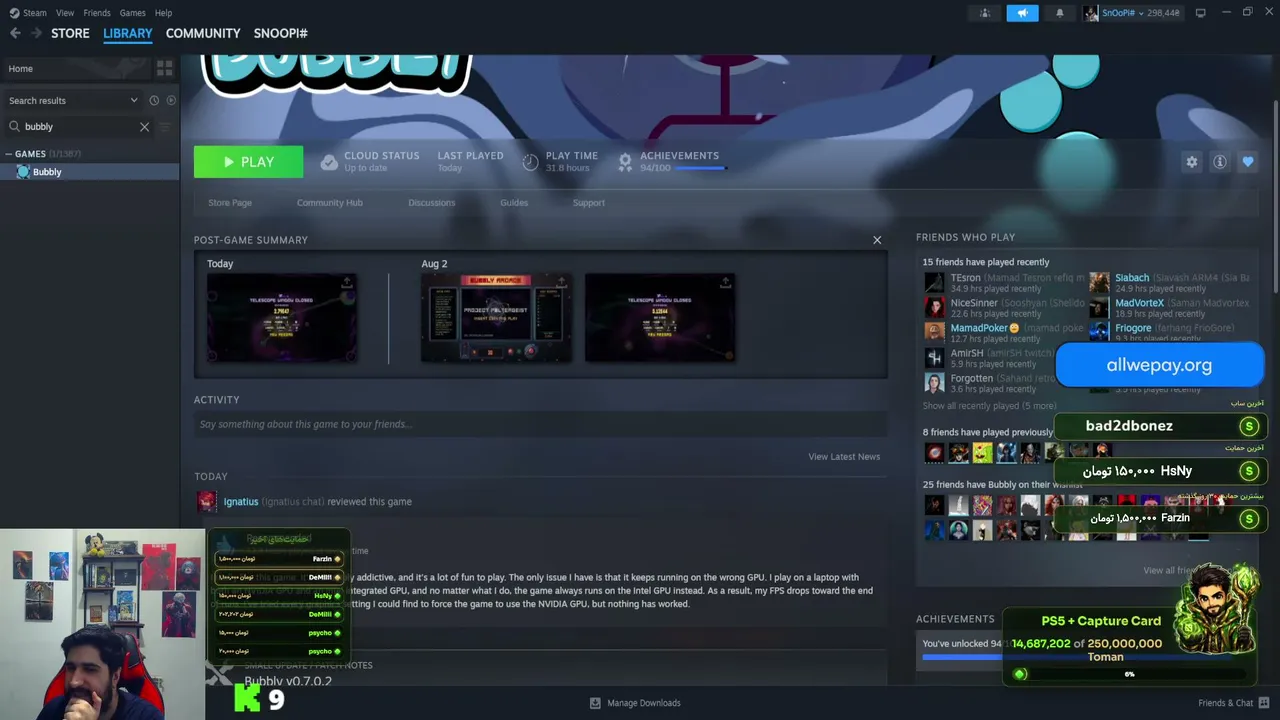Click the Achievements badge icon beside play time

(625, 162)
